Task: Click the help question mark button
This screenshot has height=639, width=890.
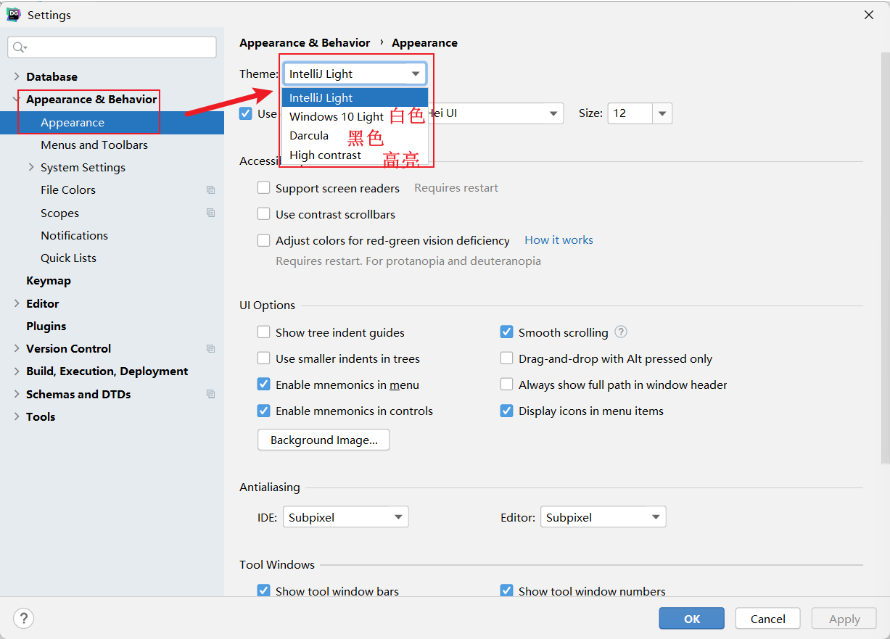Action: 24,618
